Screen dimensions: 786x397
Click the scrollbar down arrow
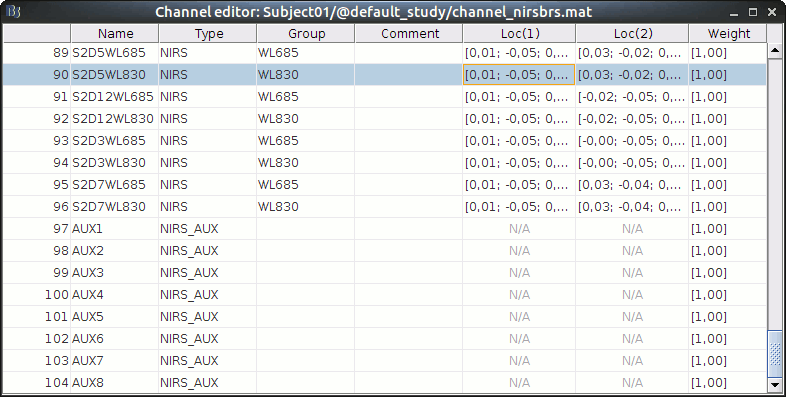pos(775,385)
